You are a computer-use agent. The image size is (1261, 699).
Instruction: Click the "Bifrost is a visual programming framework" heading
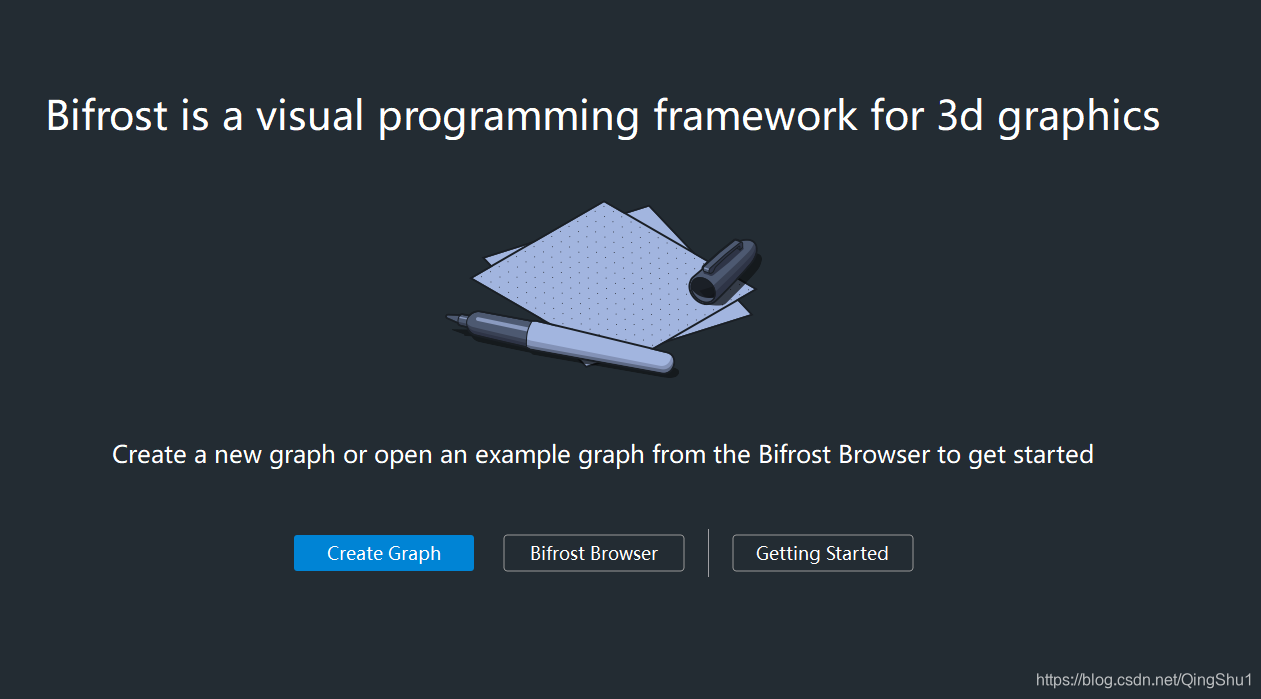[603, 116]
